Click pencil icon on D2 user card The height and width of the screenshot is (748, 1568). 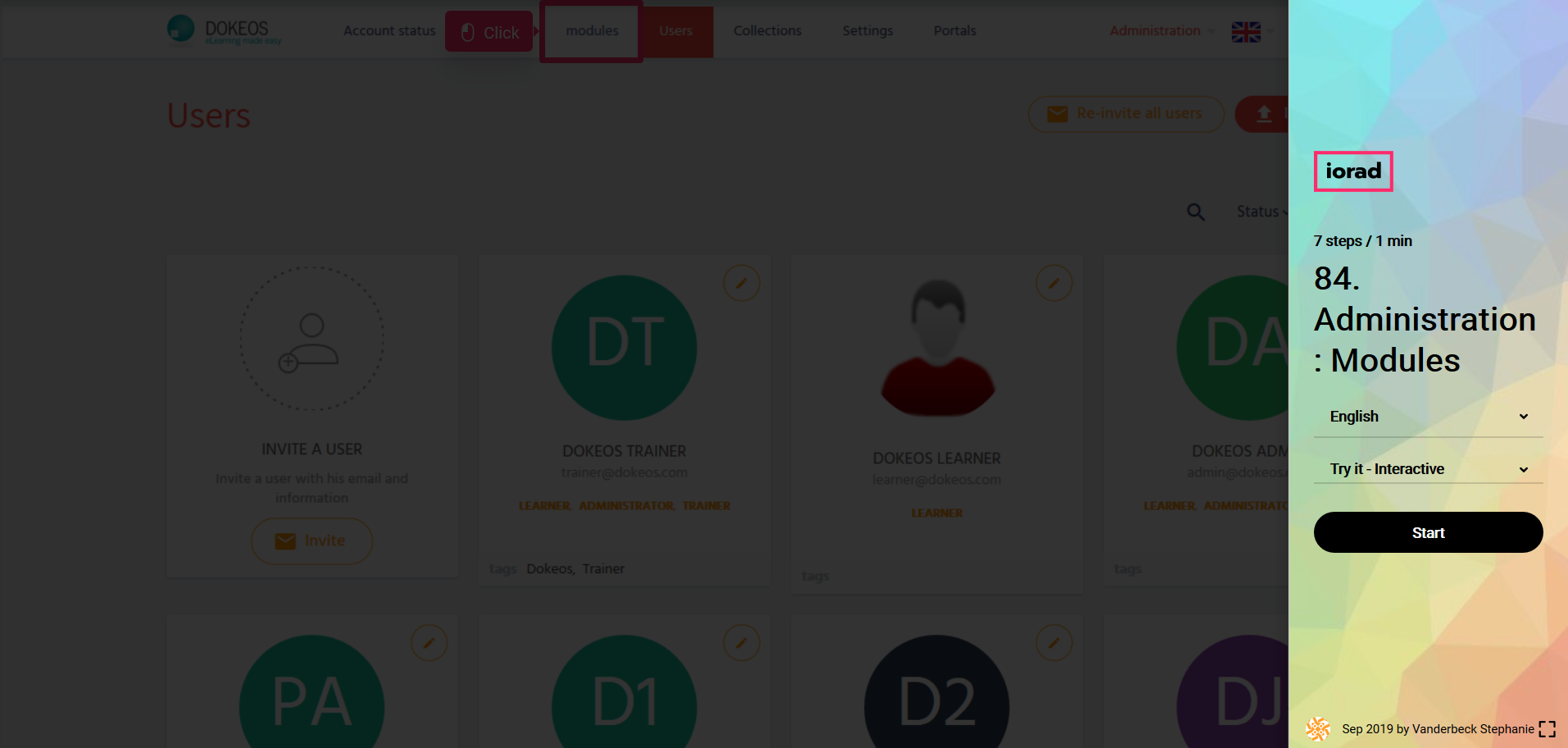tap(1053, 643)
